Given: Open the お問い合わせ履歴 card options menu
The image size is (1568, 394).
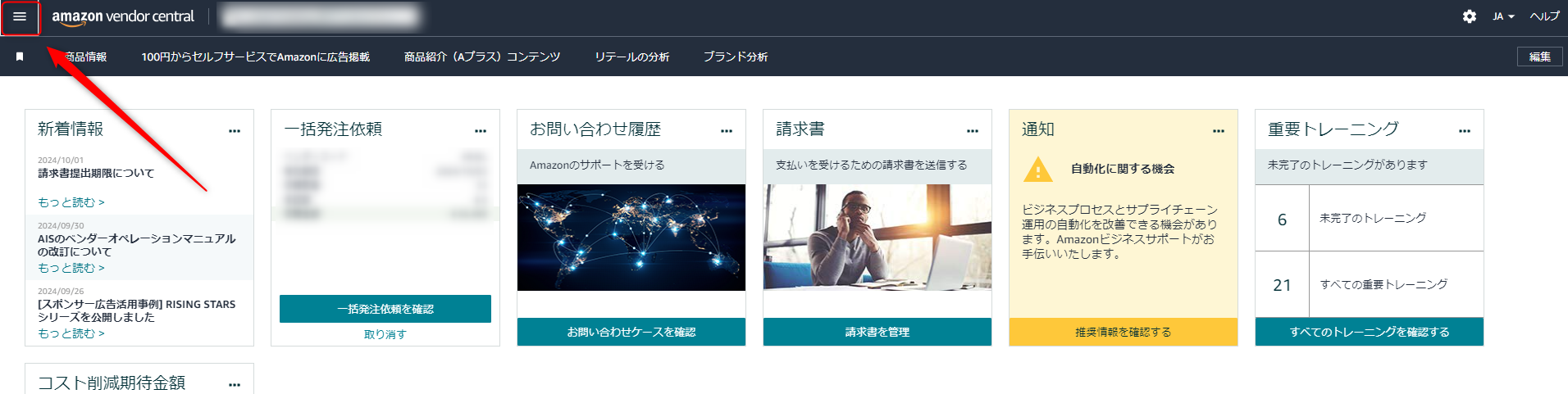Looking at the screenshot, I should [727, 131].
